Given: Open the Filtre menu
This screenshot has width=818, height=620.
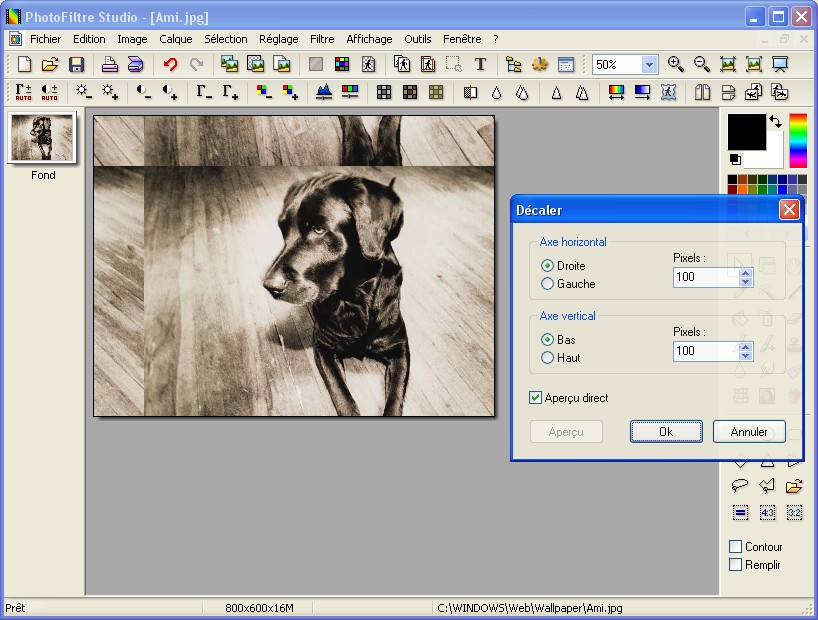Looking at the screenshot, I should (322, 39).
